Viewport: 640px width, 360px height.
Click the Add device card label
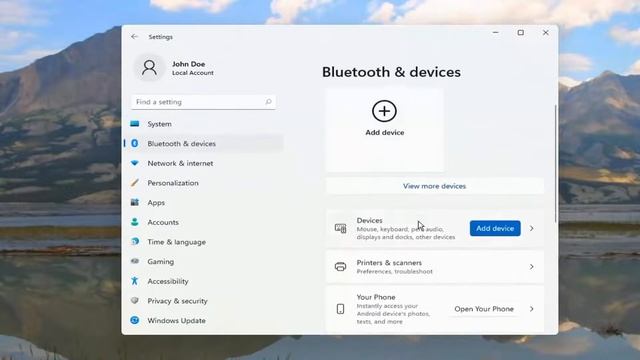384,132
